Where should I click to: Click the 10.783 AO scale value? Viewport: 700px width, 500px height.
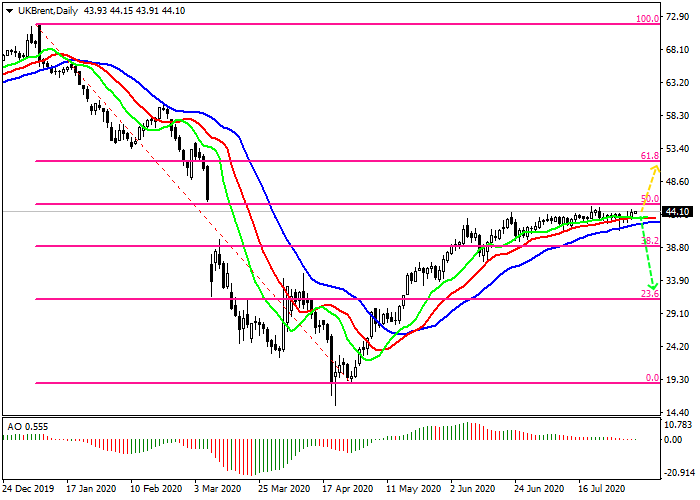[678, 425]
